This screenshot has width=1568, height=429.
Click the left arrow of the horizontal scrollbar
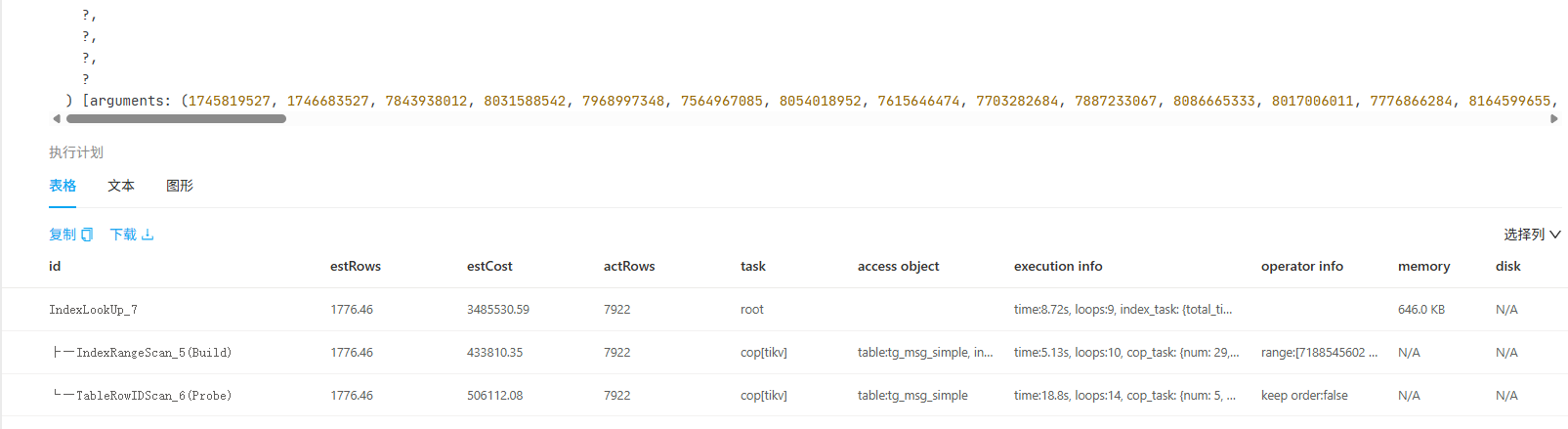tap(57, 119)
